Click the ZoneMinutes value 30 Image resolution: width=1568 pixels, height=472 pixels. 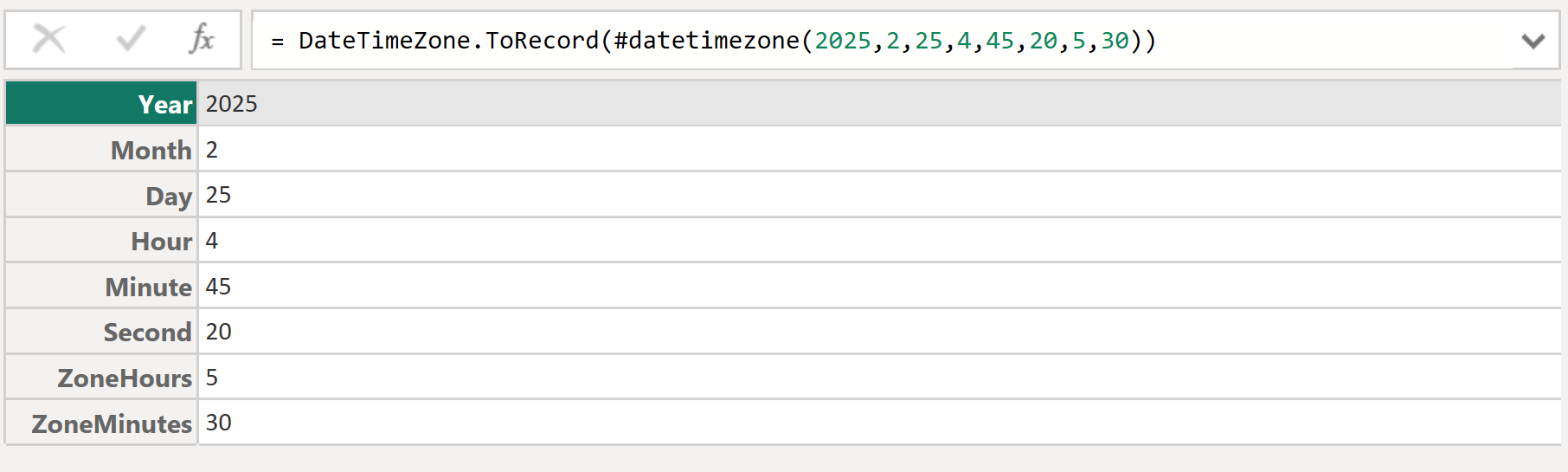(218, 423)
